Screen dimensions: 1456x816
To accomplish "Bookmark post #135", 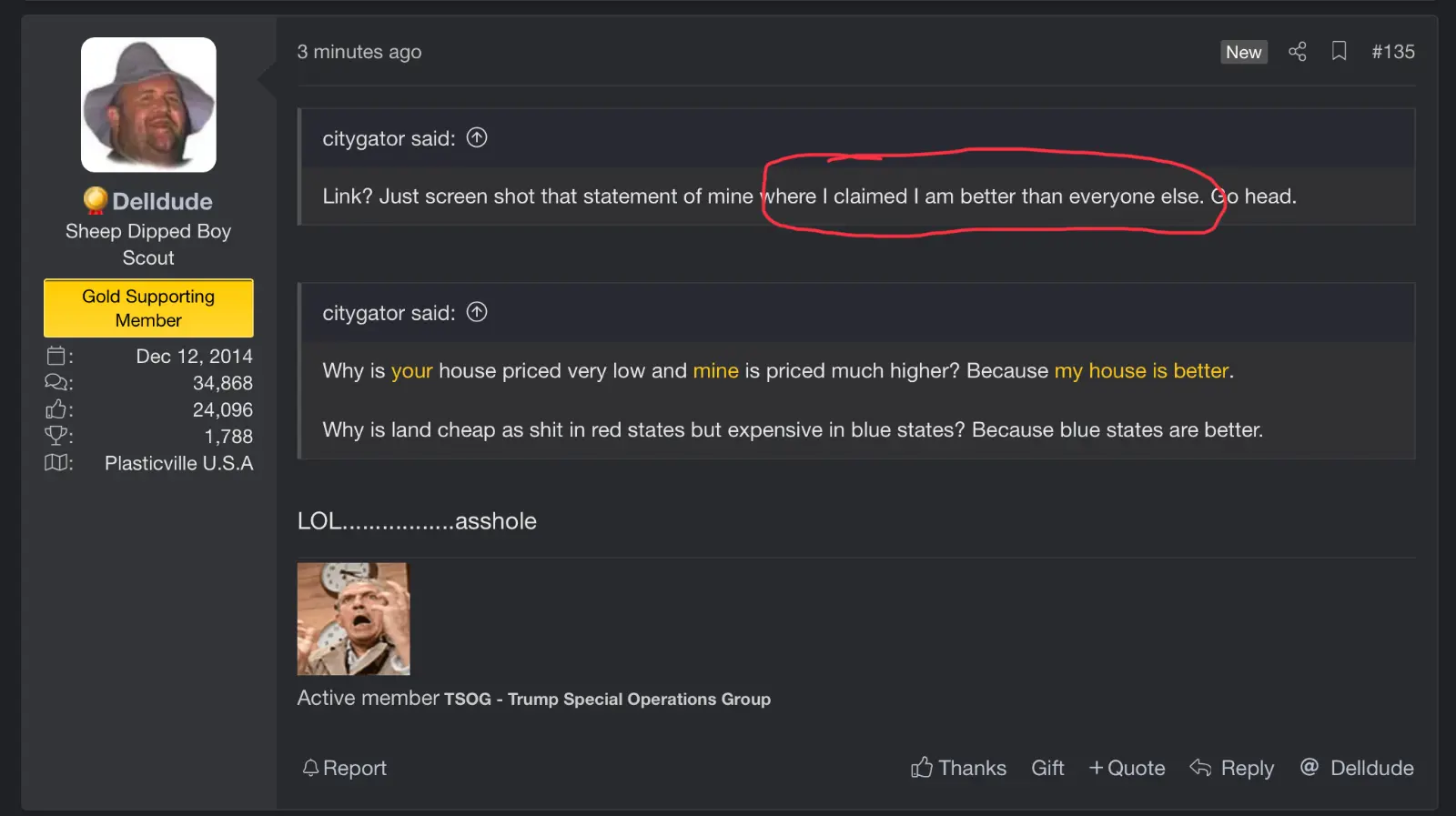I will pyautogui.click(x=1339, y=51).
